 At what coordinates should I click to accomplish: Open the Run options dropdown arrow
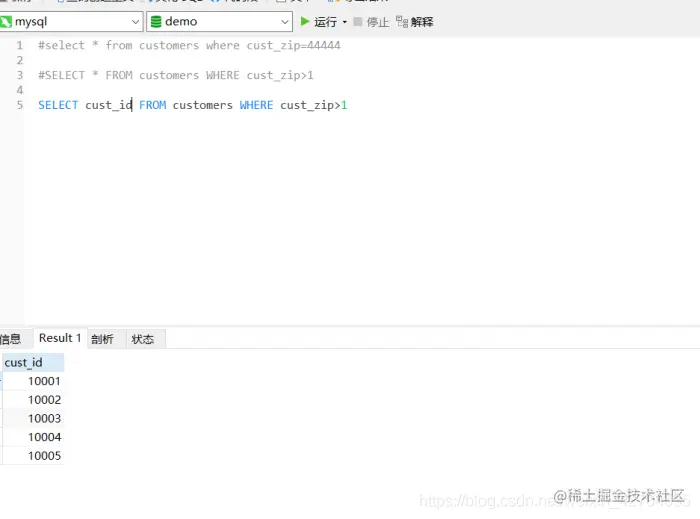(344, 22)
